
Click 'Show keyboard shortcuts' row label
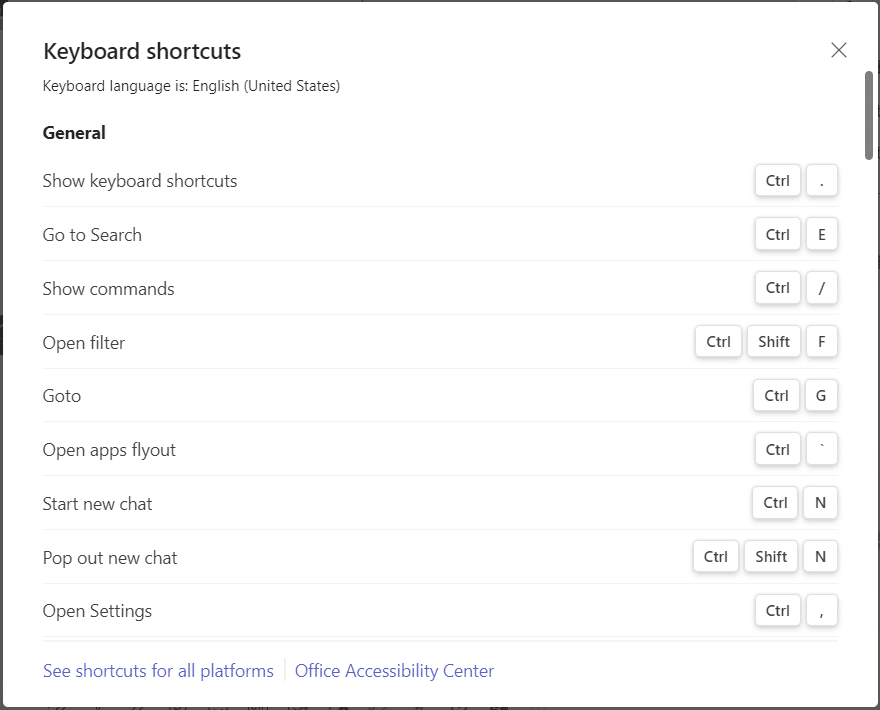point(140,181)
